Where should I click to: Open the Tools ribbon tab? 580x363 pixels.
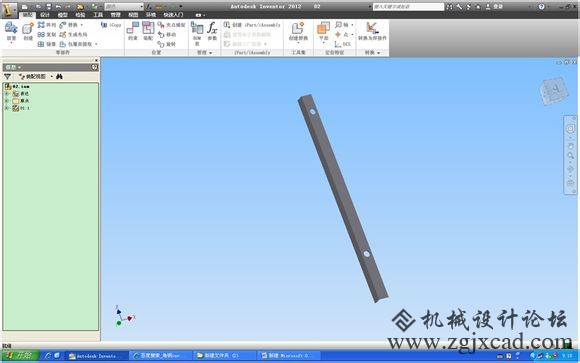[x=98, y=15]
